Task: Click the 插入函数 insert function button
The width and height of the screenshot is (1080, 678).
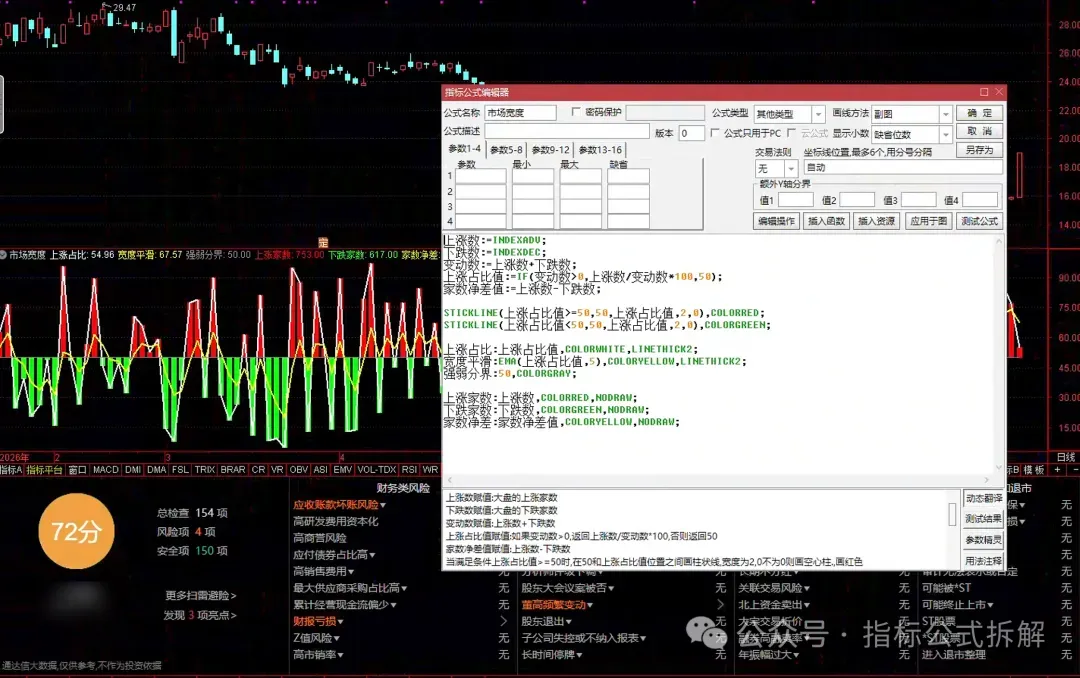Action: (x=827, y=221)
